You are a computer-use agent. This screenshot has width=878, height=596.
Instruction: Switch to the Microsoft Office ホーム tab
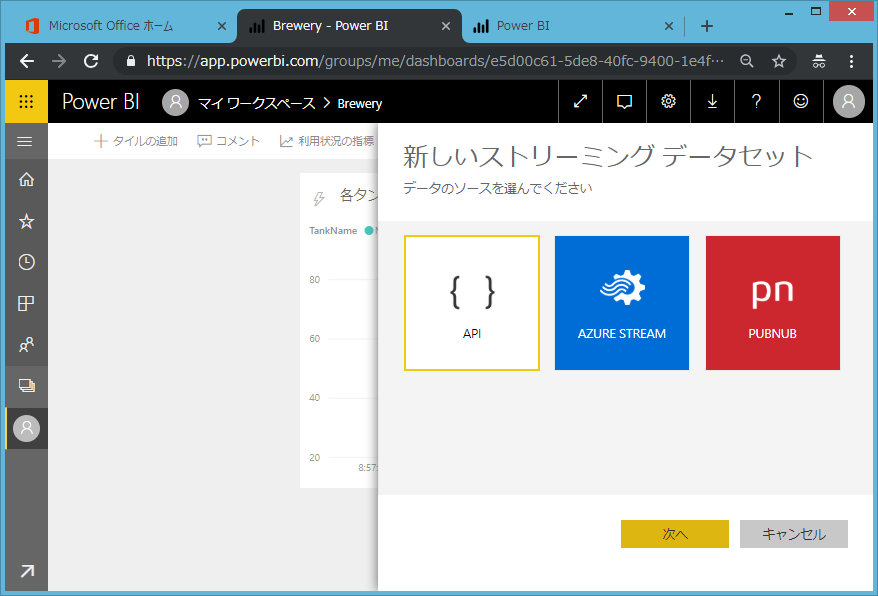tap(111, 26)
